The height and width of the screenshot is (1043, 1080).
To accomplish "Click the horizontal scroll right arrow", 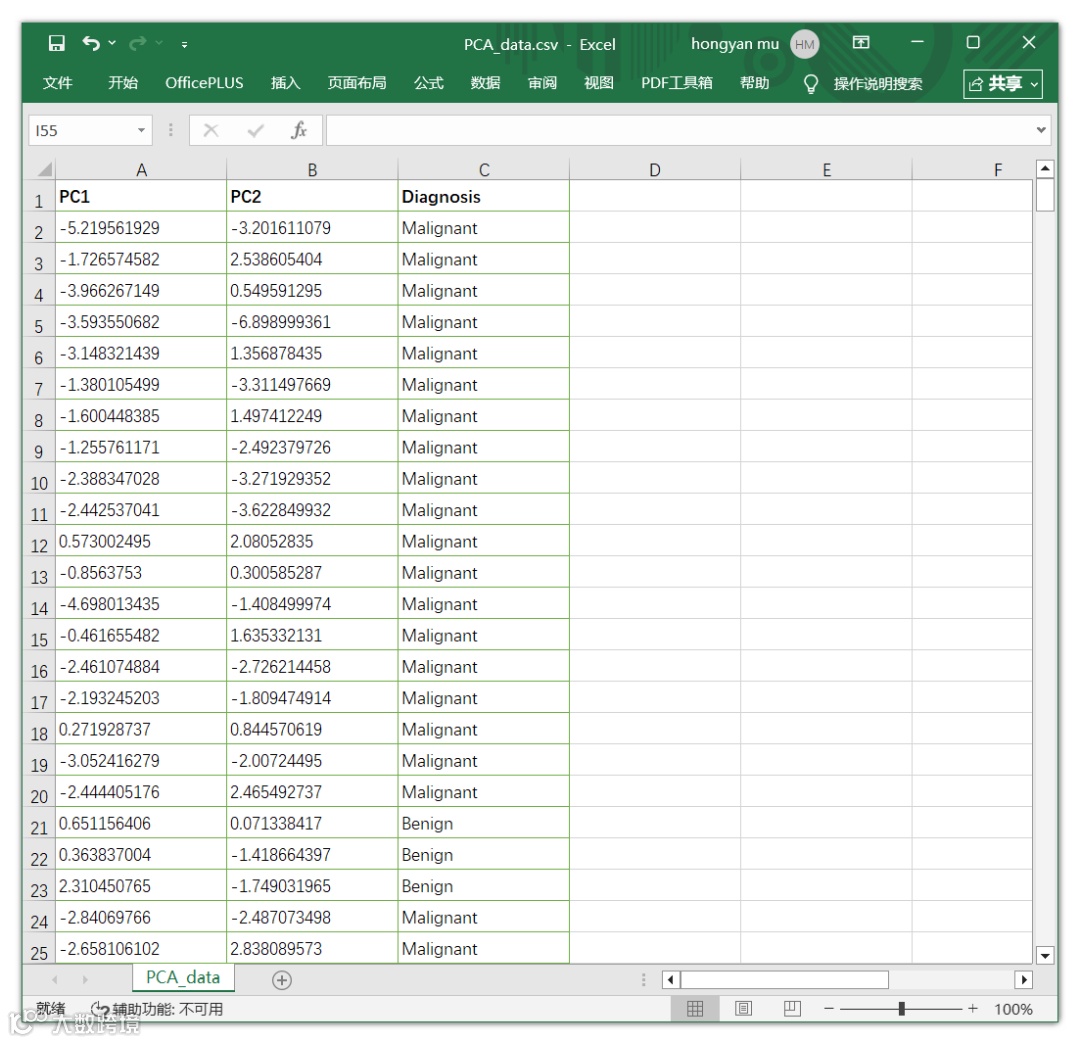I will pyautogui.click(x=1024, y=980).
